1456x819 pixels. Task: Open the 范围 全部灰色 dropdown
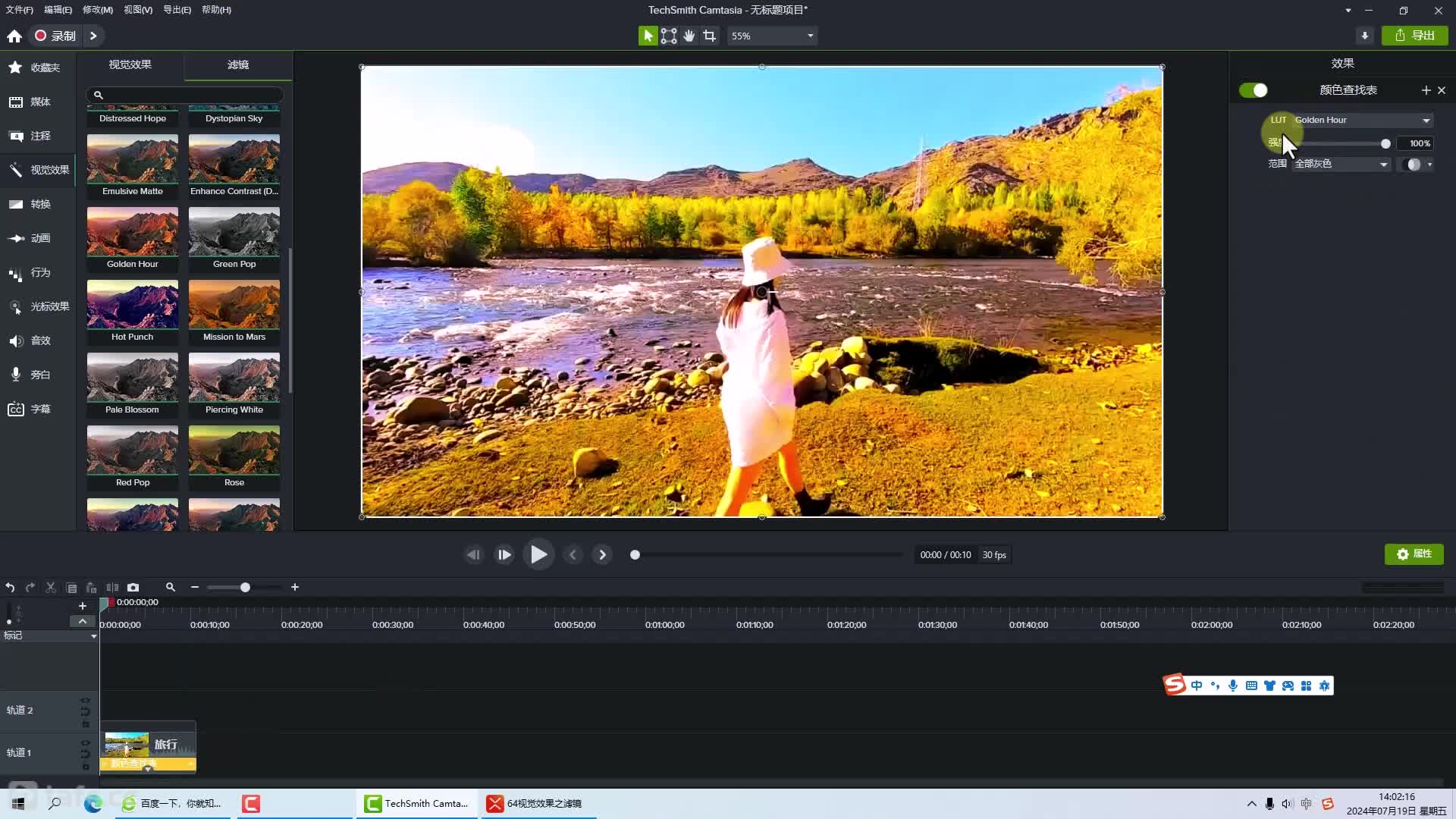coord(1341,164)
